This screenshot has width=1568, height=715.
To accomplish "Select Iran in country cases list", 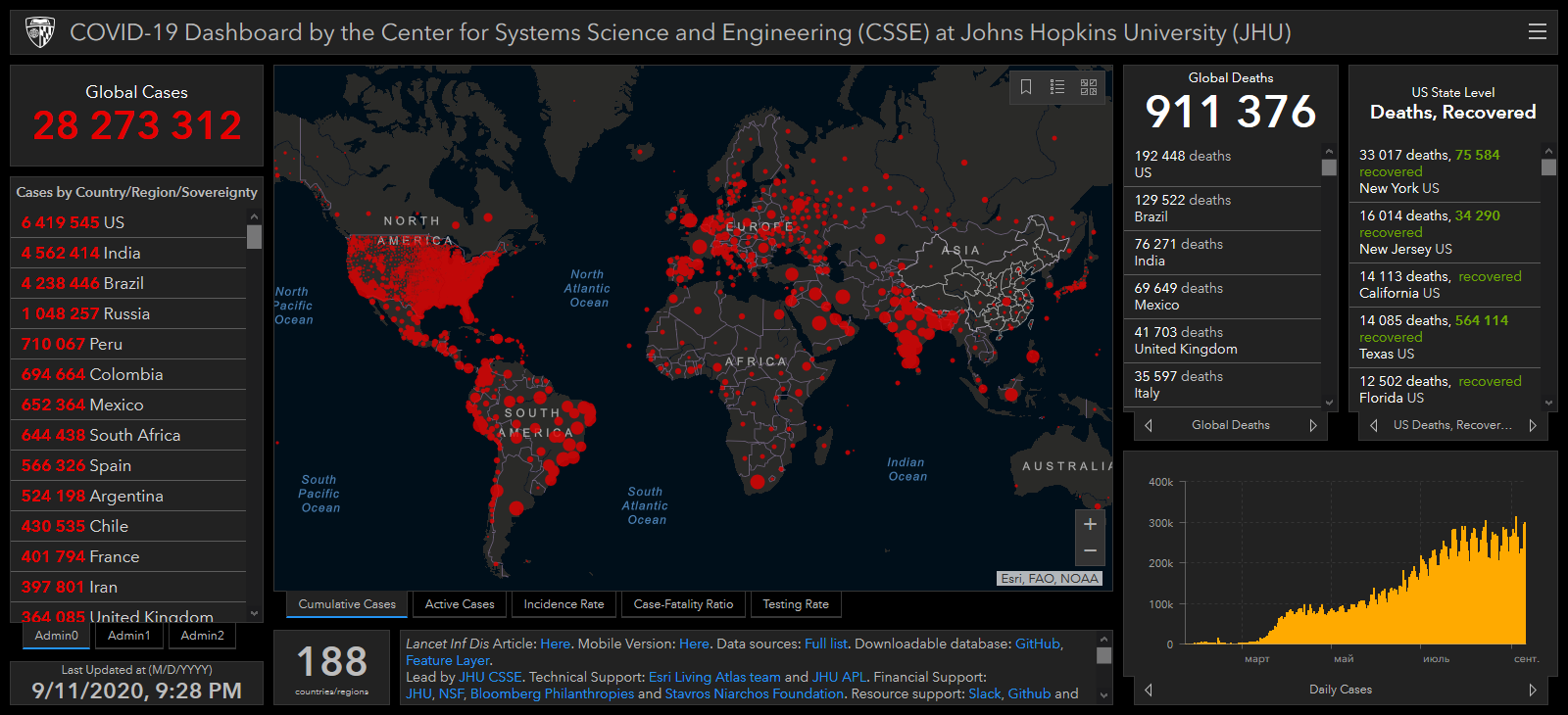I will (x=128, y=587).
